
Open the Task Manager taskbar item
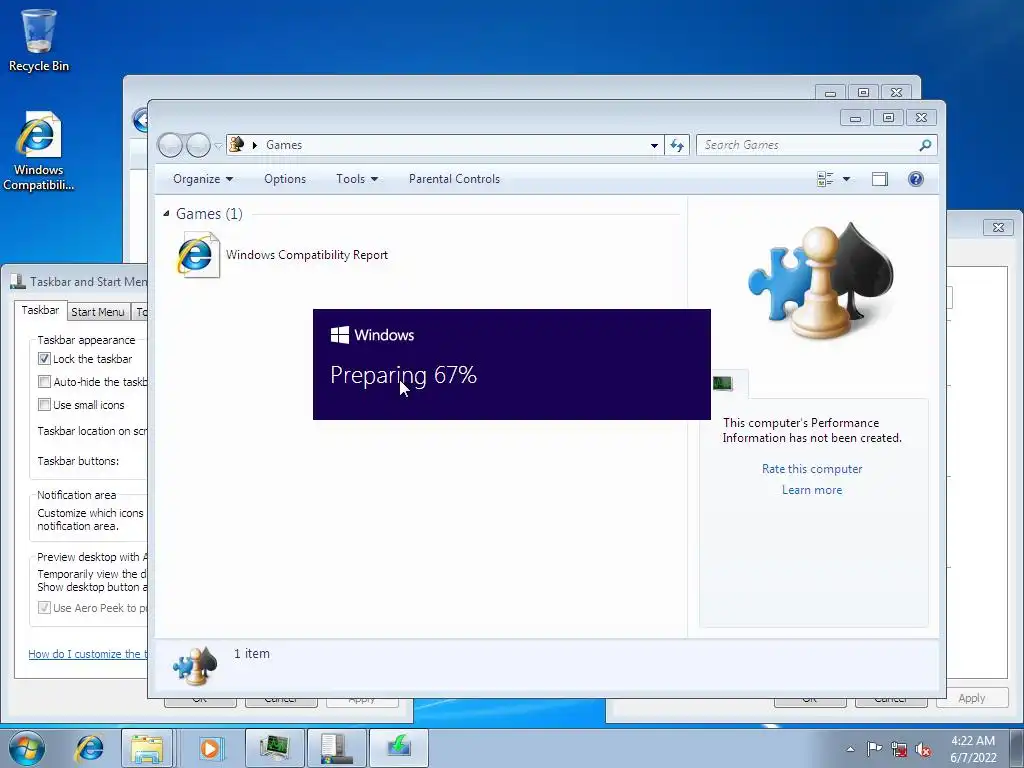point(274,748)
